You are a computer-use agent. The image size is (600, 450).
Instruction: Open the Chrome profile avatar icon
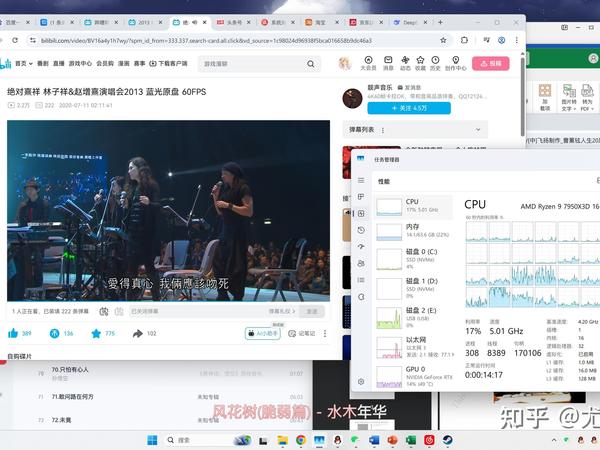pos(502,40)
